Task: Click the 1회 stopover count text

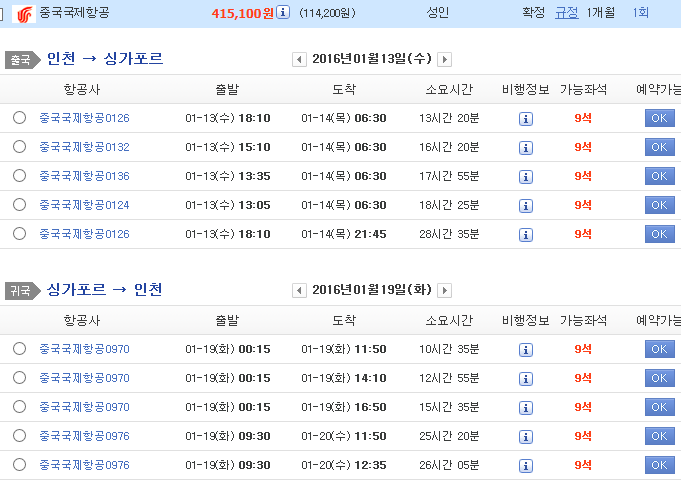Action: point(641,13)
